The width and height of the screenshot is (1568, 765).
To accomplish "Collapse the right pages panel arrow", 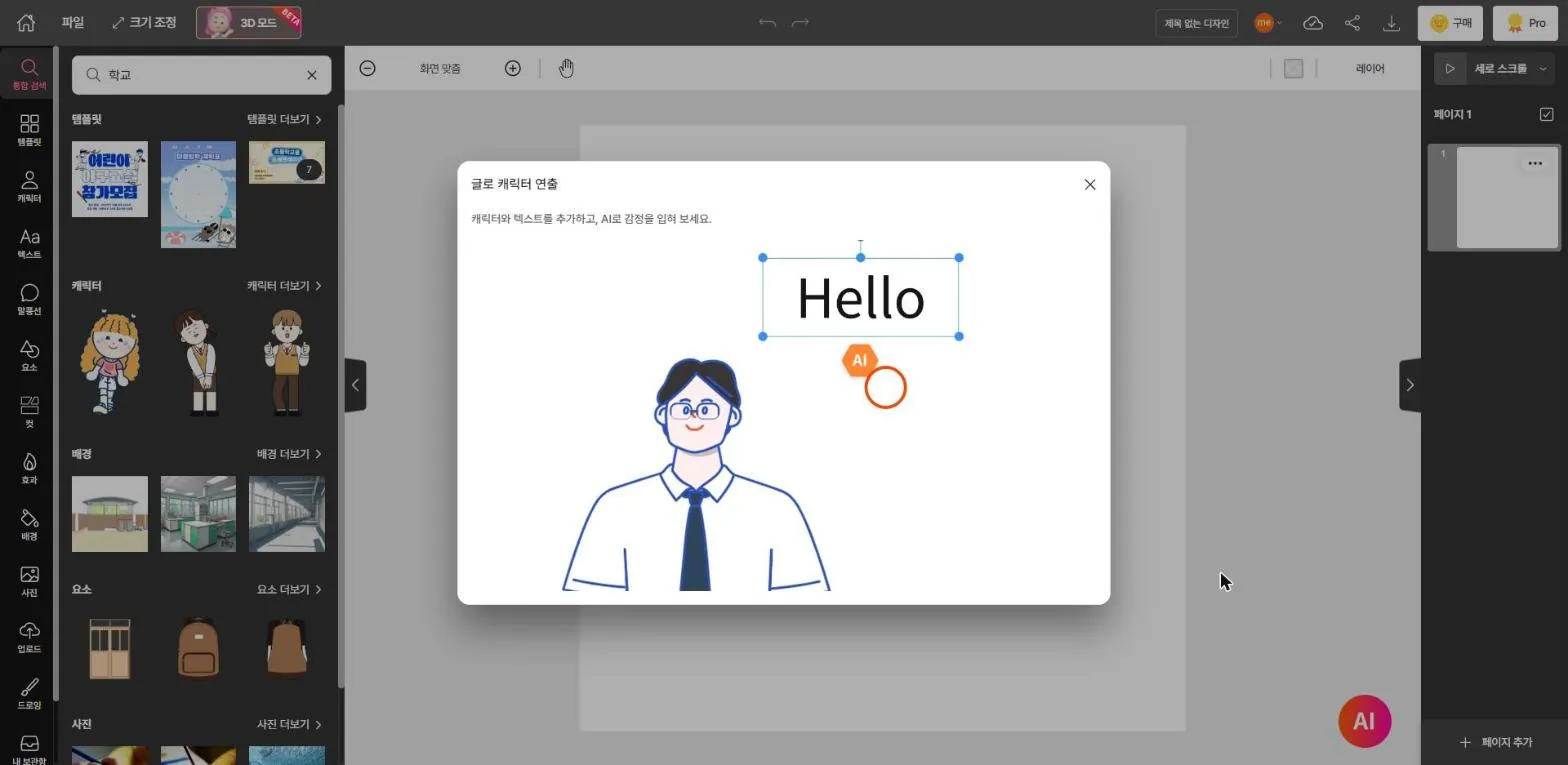I will click(x=1410, y=385).
